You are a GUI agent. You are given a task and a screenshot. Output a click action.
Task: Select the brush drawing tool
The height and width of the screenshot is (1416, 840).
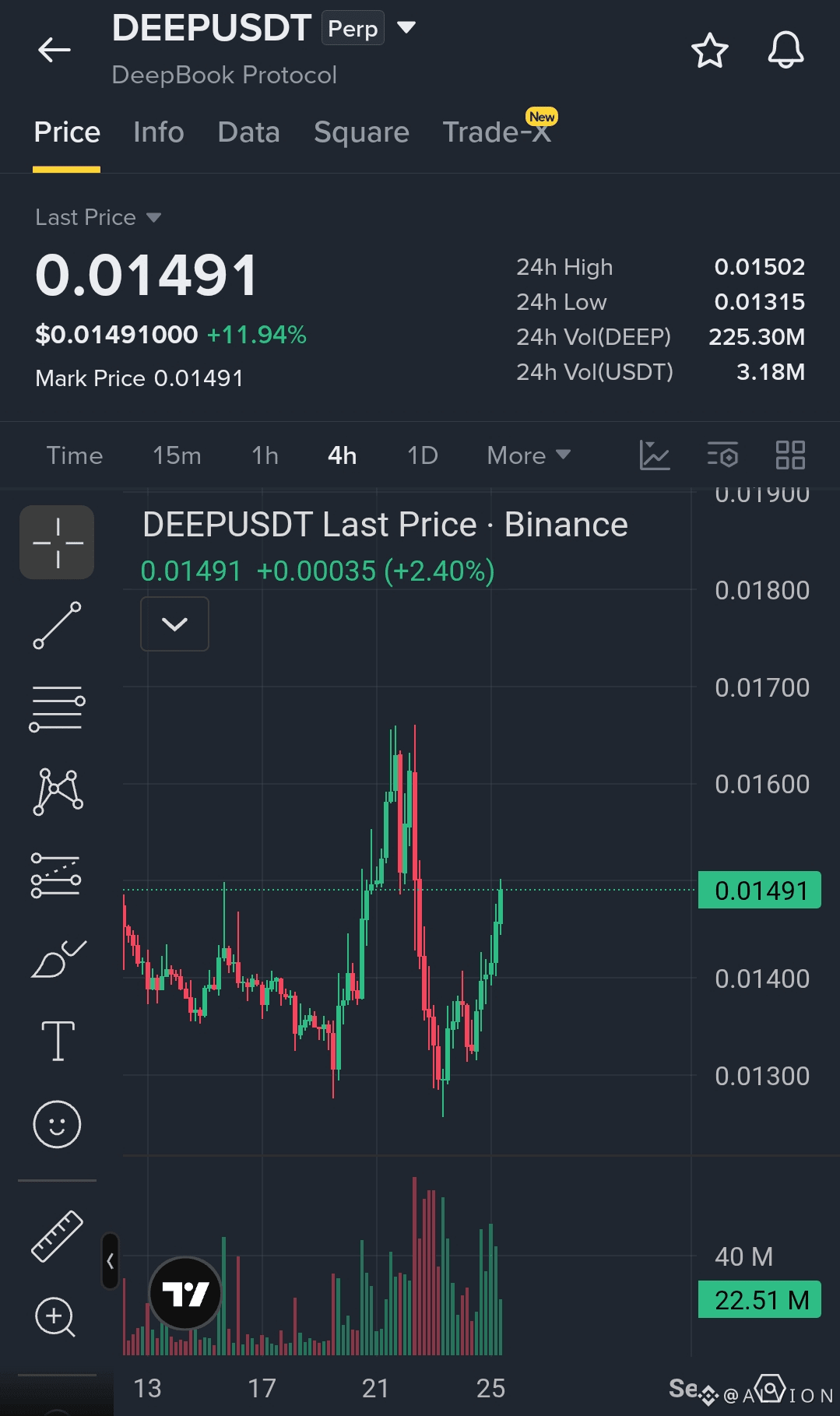pyautogui.click(x=58, y=958)
